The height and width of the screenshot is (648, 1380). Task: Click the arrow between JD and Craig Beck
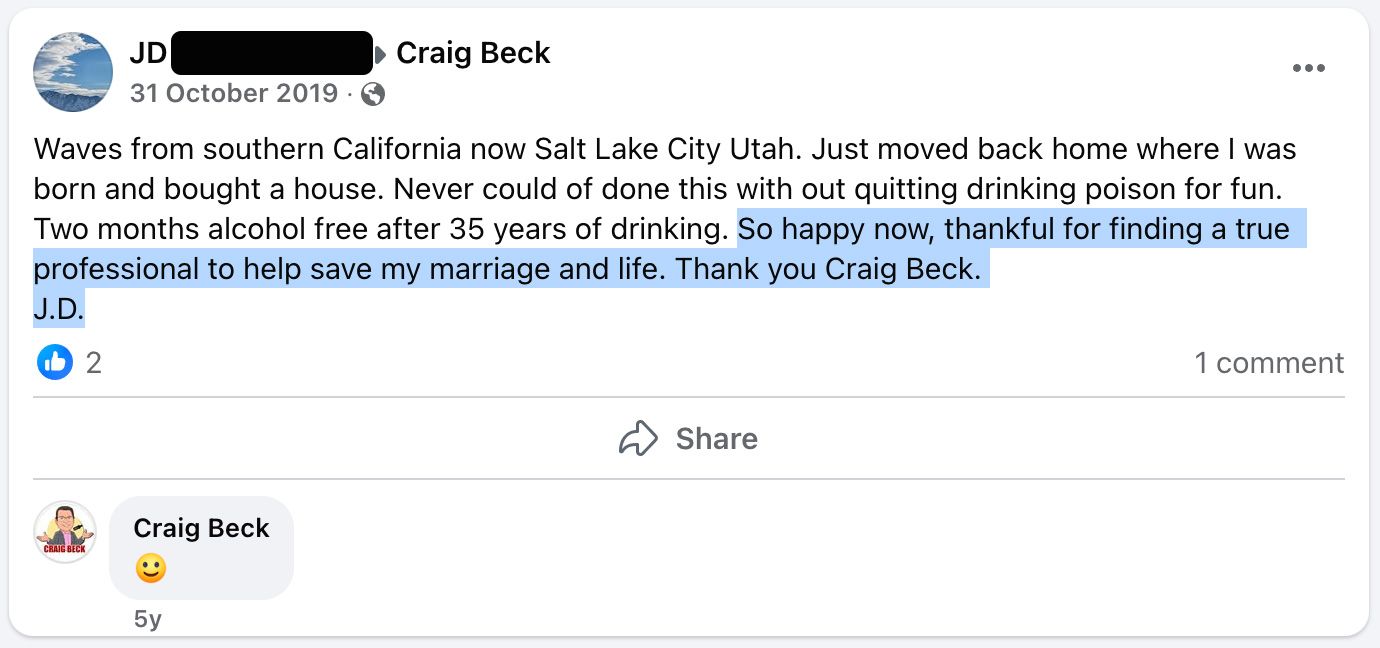pyautogui.click(x=381, y=54)
